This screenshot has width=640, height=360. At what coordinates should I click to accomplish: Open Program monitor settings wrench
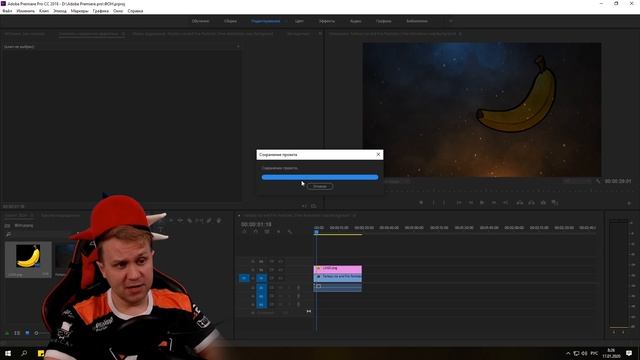(598, 181)
